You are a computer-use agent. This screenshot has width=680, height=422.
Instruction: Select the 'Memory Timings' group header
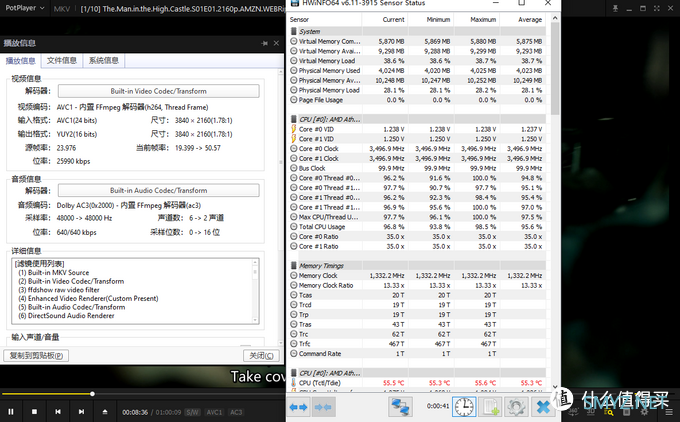click(x=417, y=265)
